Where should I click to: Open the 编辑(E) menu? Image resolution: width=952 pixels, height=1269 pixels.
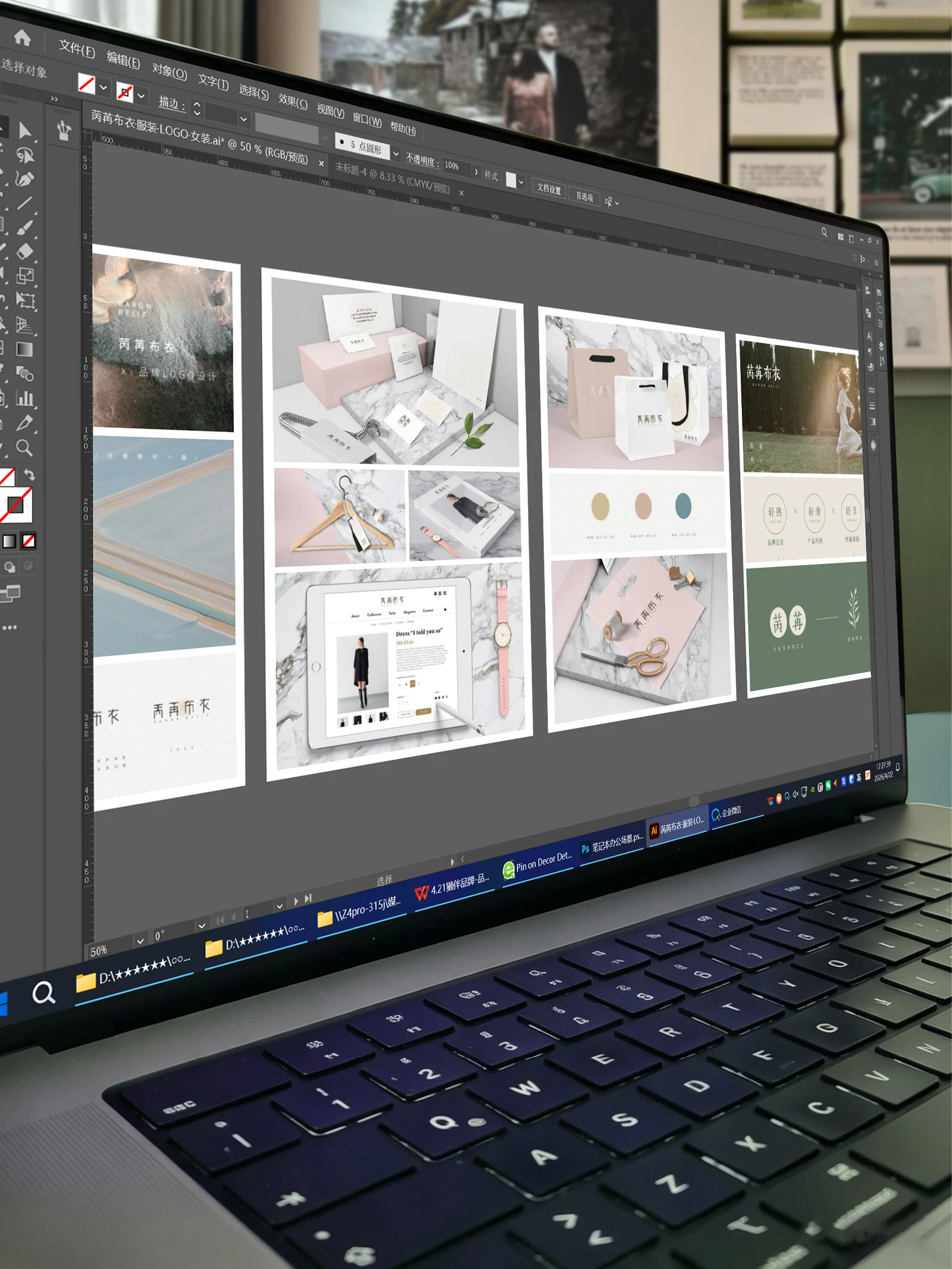(x=123, y=61)
